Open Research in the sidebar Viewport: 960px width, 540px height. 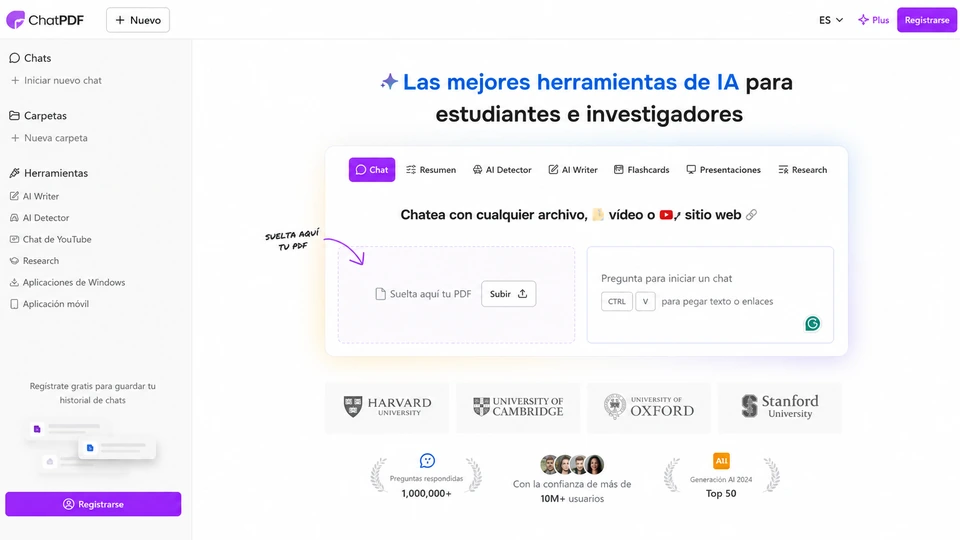point(35,261)
